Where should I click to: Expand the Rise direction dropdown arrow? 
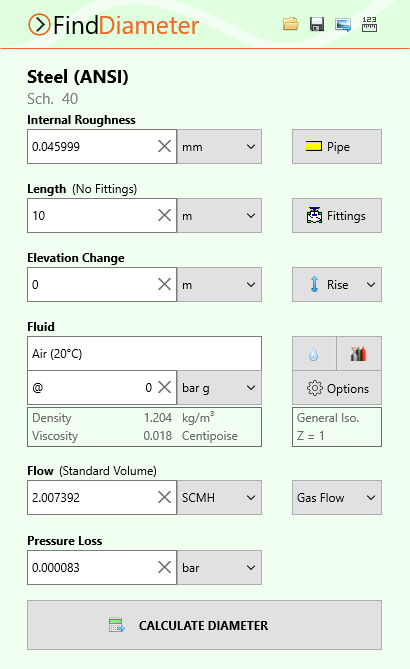coord(371,285)
